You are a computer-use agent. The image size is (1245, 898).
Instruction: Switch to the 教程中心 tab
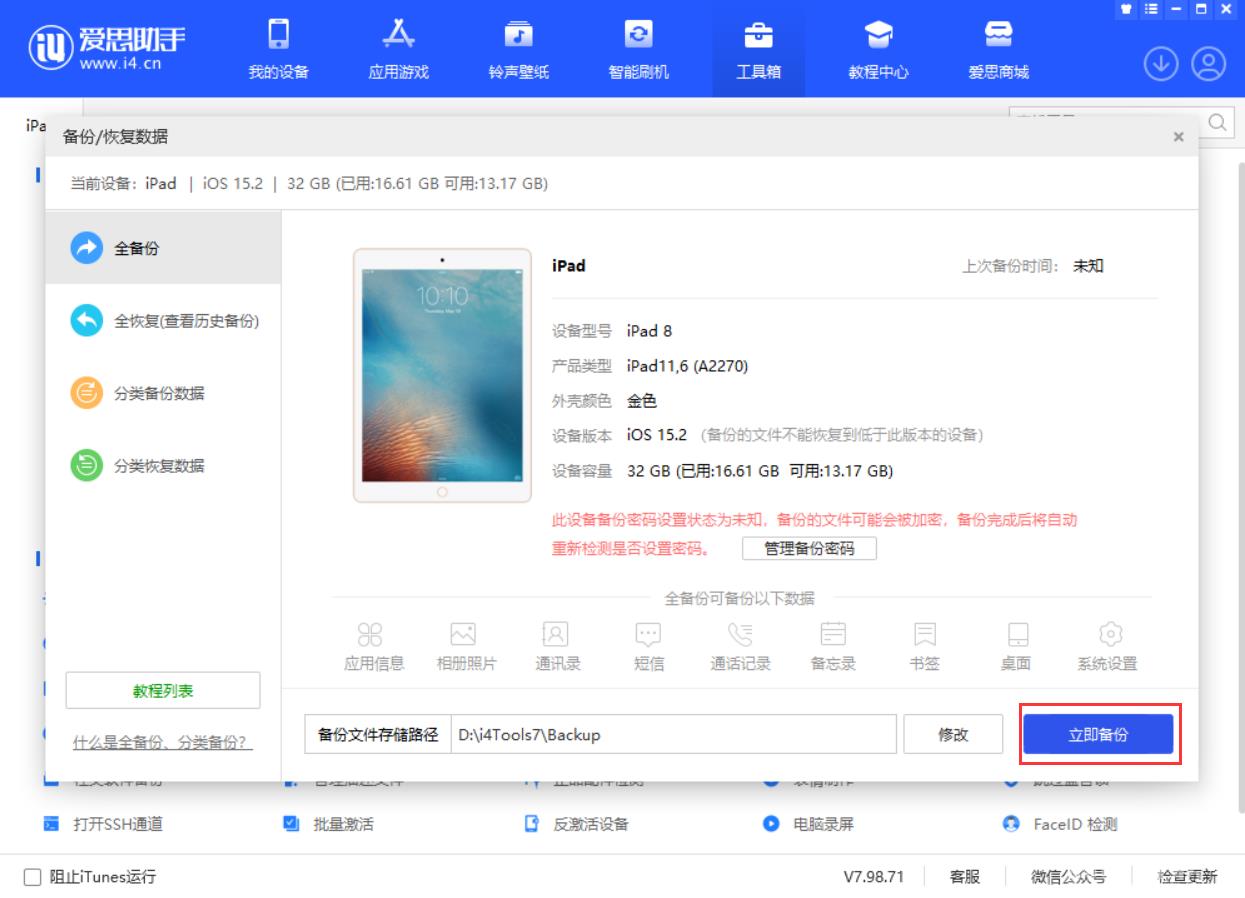tap(879, 48)
